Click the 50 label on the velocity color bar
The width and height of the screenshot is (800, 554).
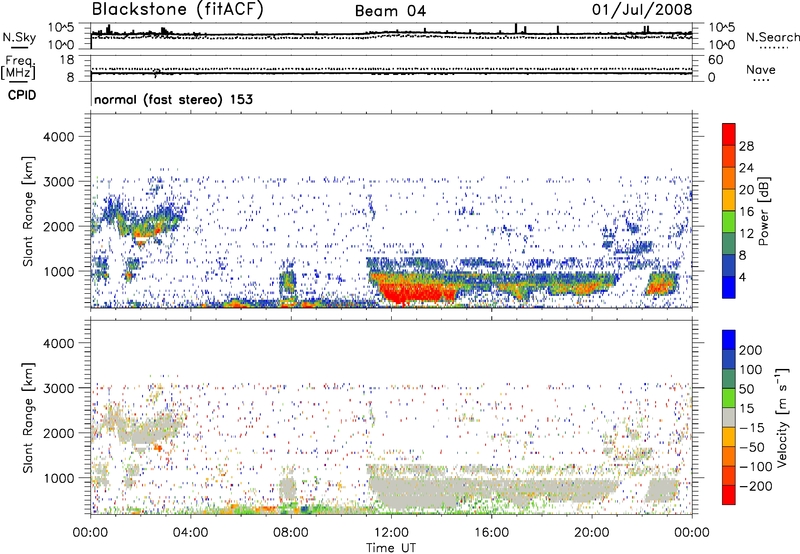tap(746, 389)
